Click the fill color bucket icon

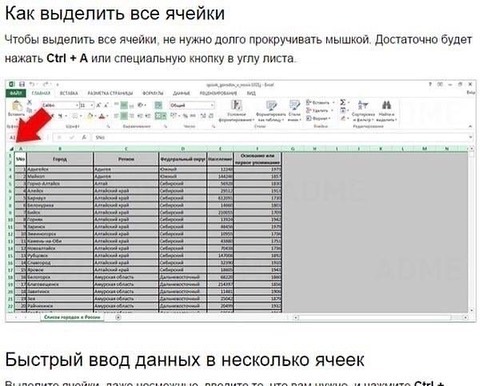pos(90,116)
